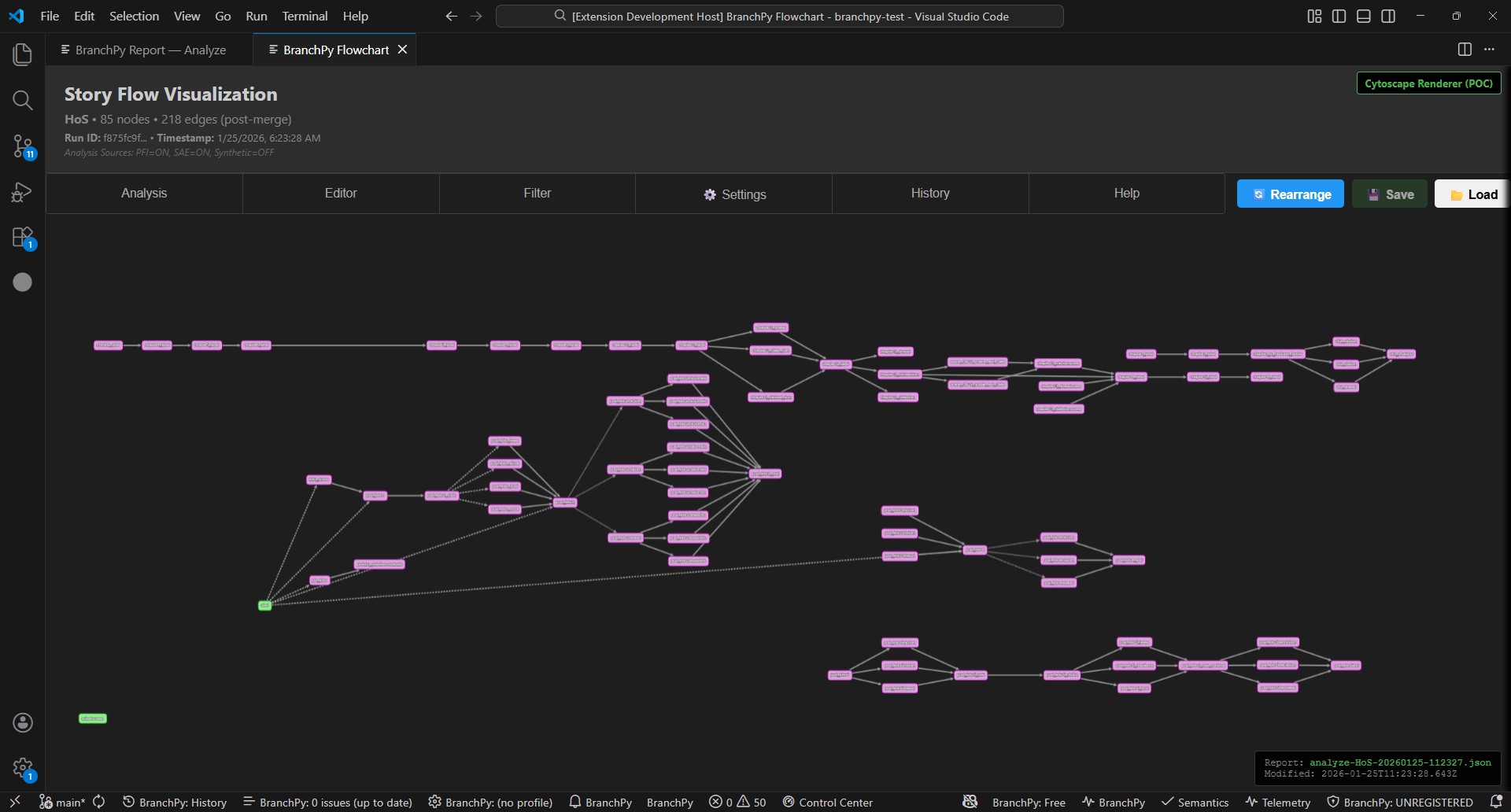The image size is (1511, 812).
Task: Click the Split Editor icon top right
Action: coord(1465,49)
